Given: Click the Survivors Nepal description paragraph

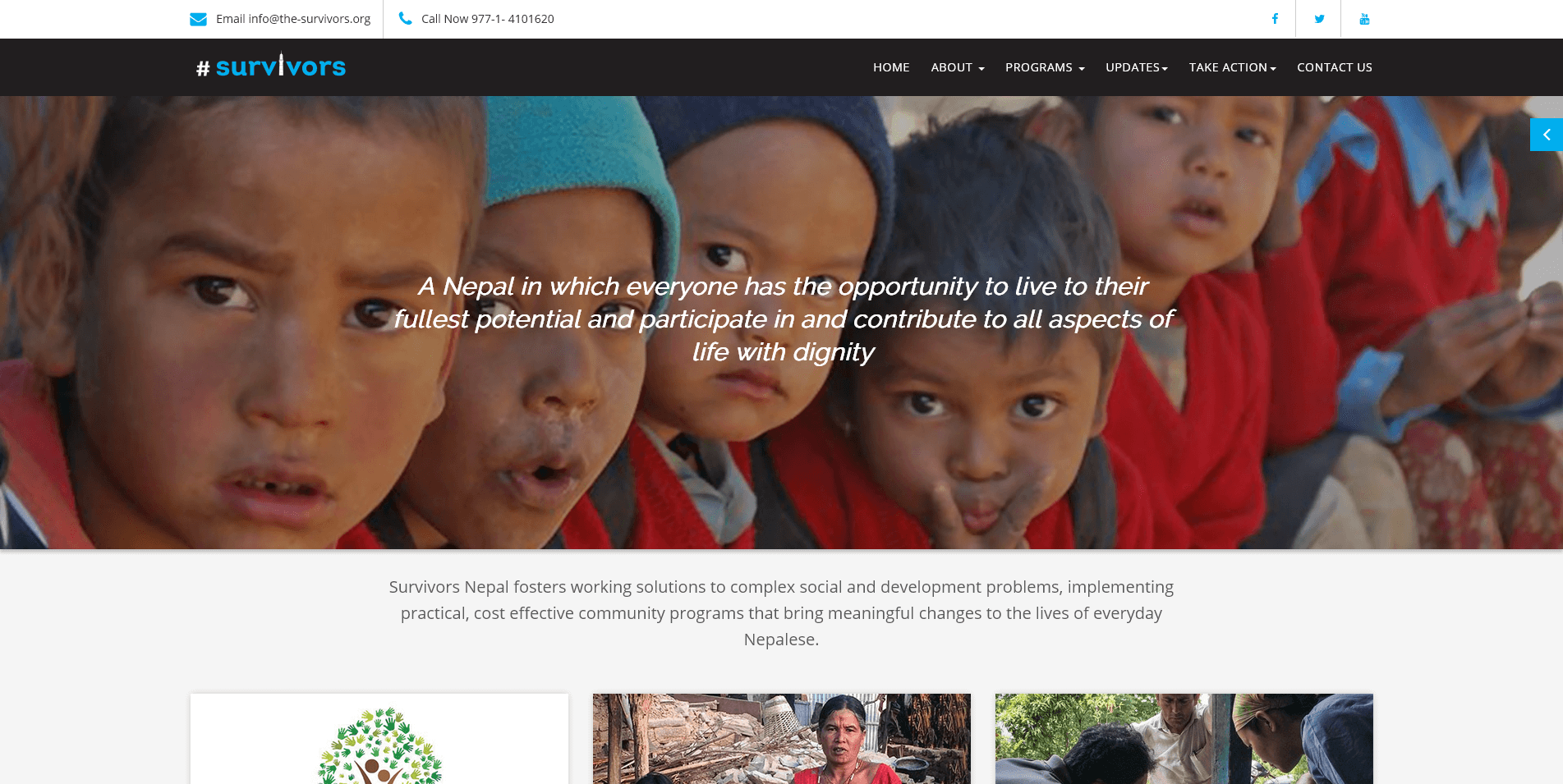Looking at the screenshot, I should pos(781,613).
